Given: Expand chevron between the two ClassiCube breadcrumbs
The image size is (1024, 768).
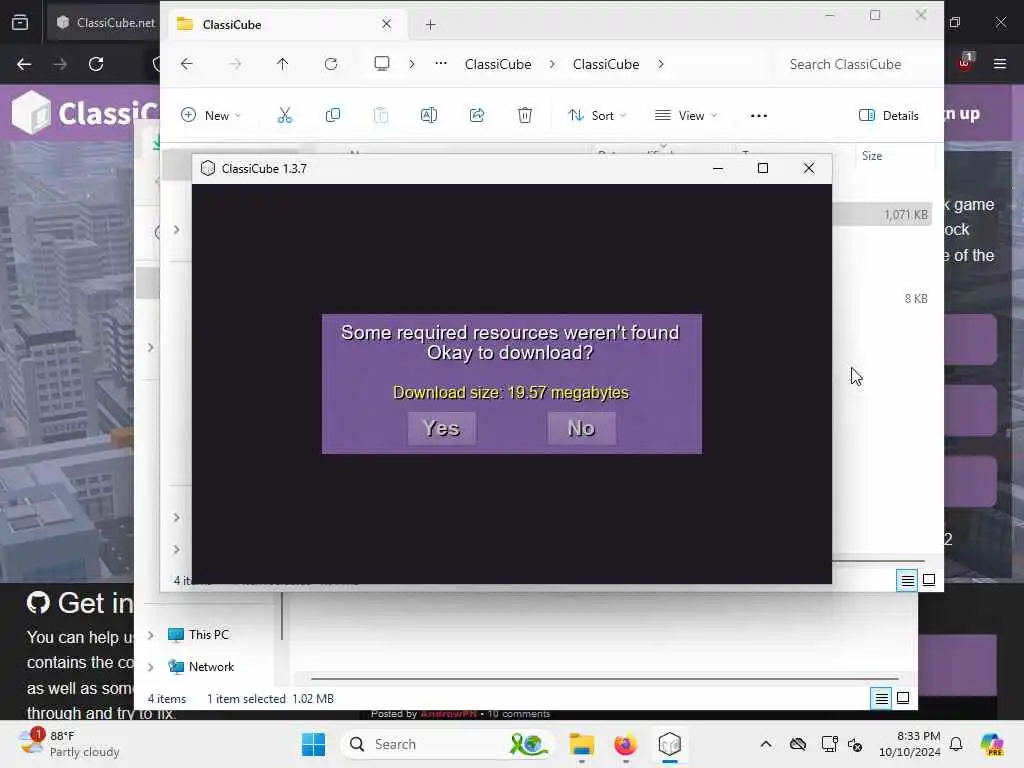Looking at the screenshot, I should [x=552, y=64].
